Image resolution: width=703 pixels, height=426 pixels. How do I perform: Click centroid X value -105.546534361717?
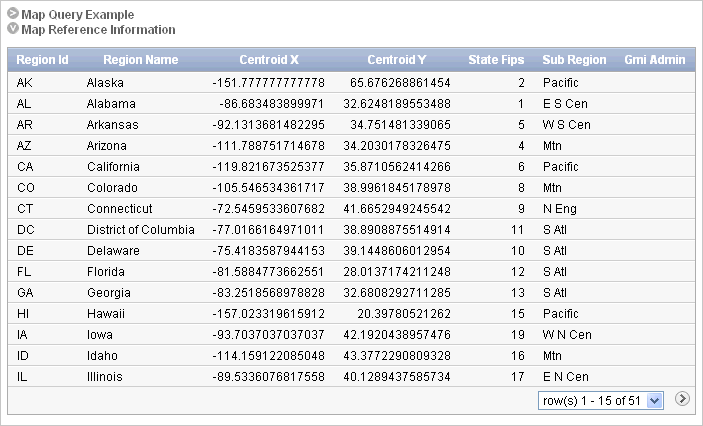[x=269, y=187]
